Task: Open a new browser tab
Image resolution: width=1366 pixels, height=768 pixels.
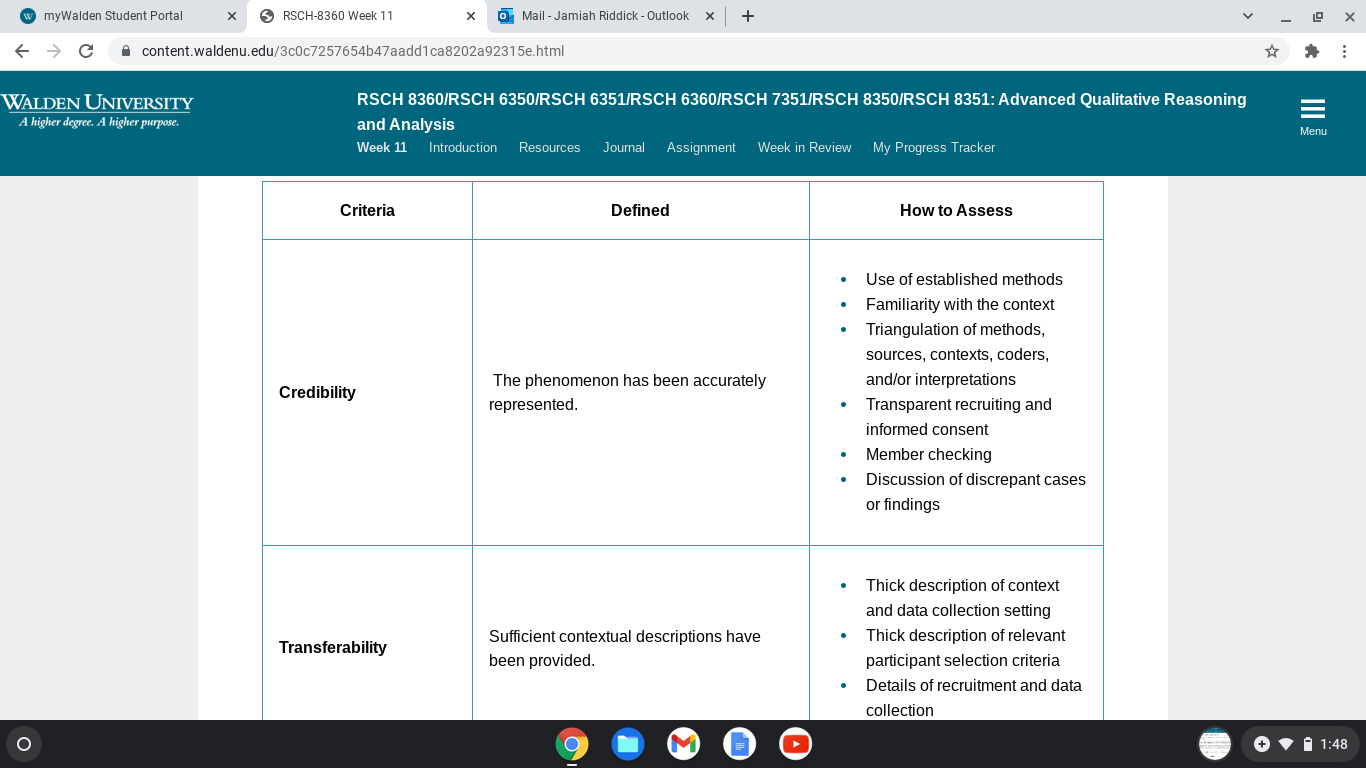Action: (748, 16)
